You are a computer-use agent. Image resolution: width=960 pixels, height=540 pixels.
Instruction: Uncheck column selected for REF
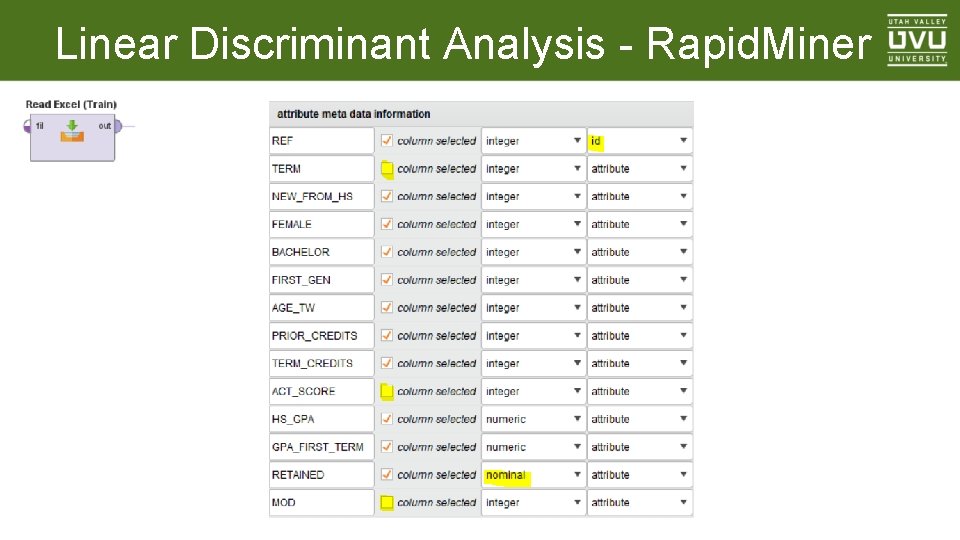(386, 141)
